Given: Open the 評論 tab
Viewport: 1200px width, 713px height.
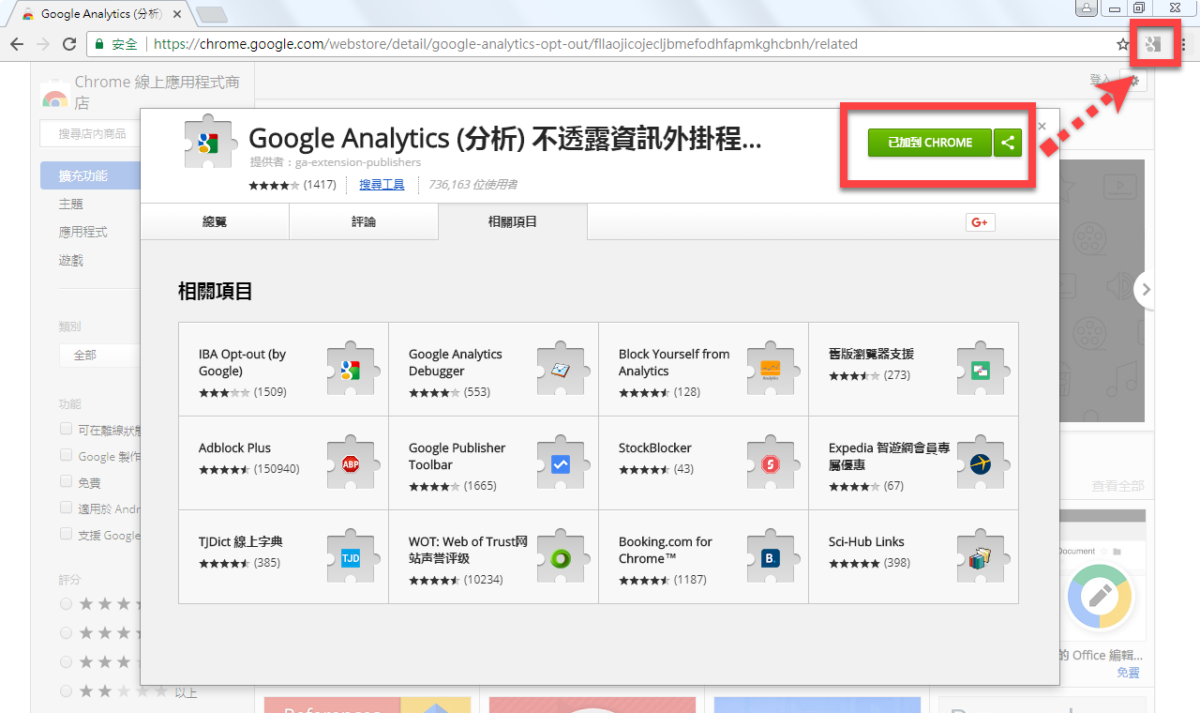Looking at the screenshot, I should click(364, 222).
